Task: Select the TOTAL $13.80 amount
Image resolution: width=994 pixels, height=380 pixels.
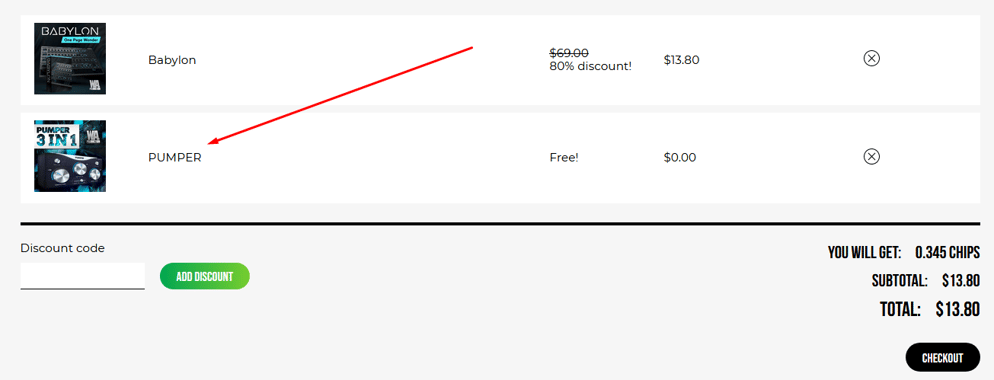Action: (x=958, y=310)
